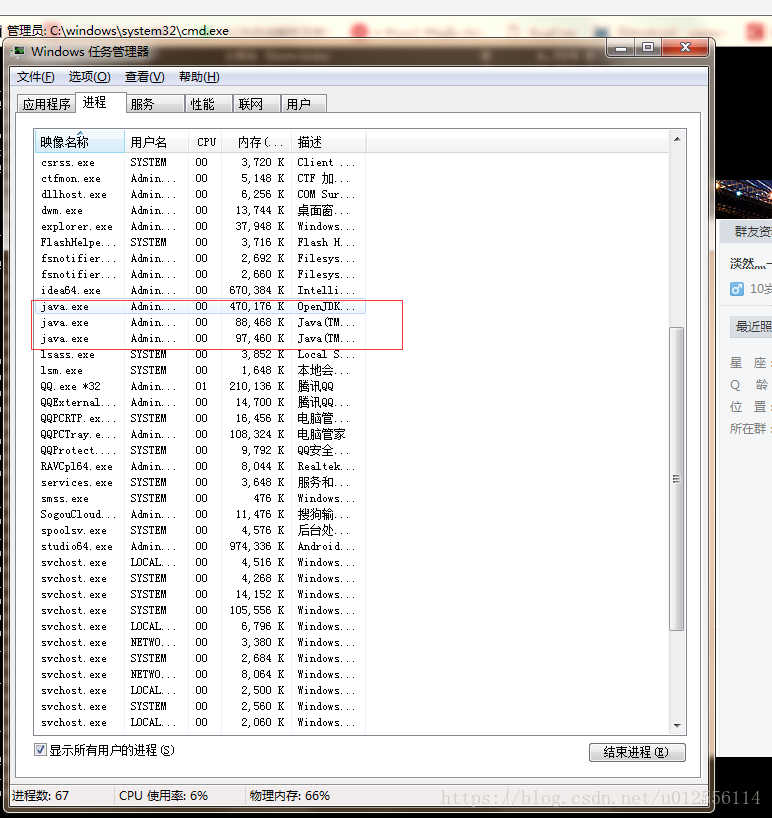
Task: Select the idea64.exe process row
Action: click(x=200, y=291)
